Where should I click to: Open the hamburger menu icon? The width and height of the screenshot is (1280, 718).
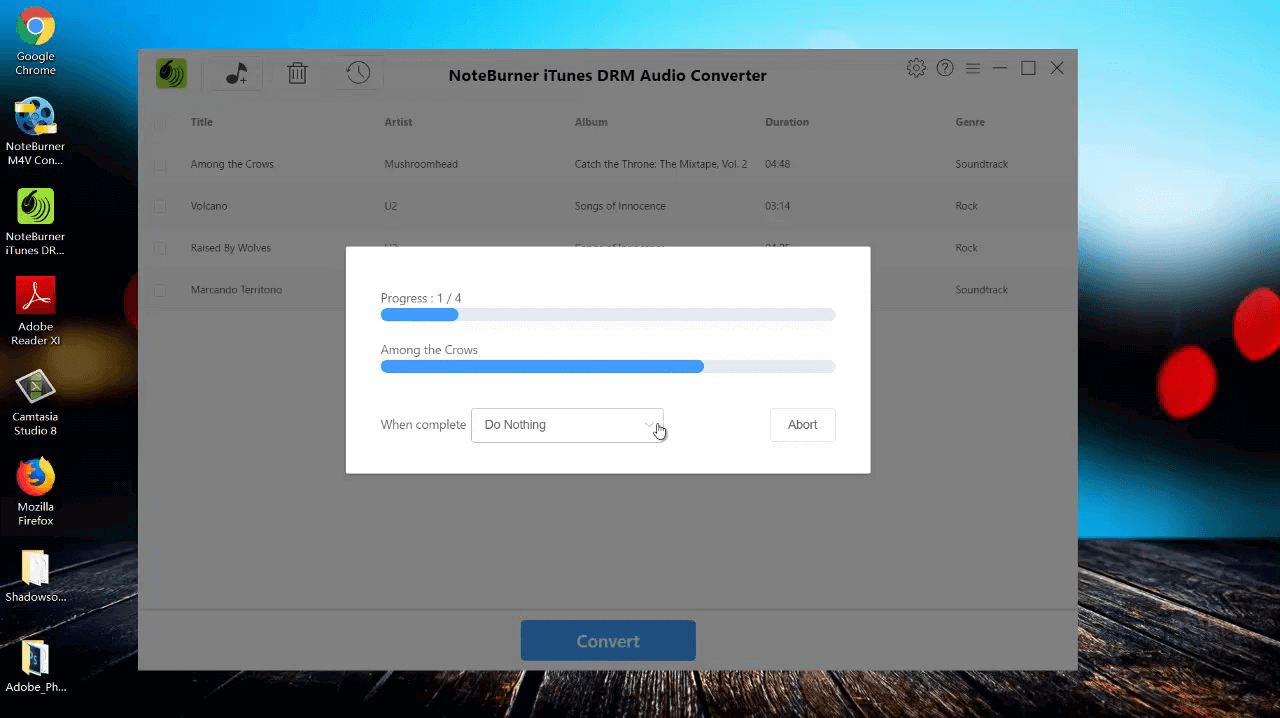coord(973,68)
